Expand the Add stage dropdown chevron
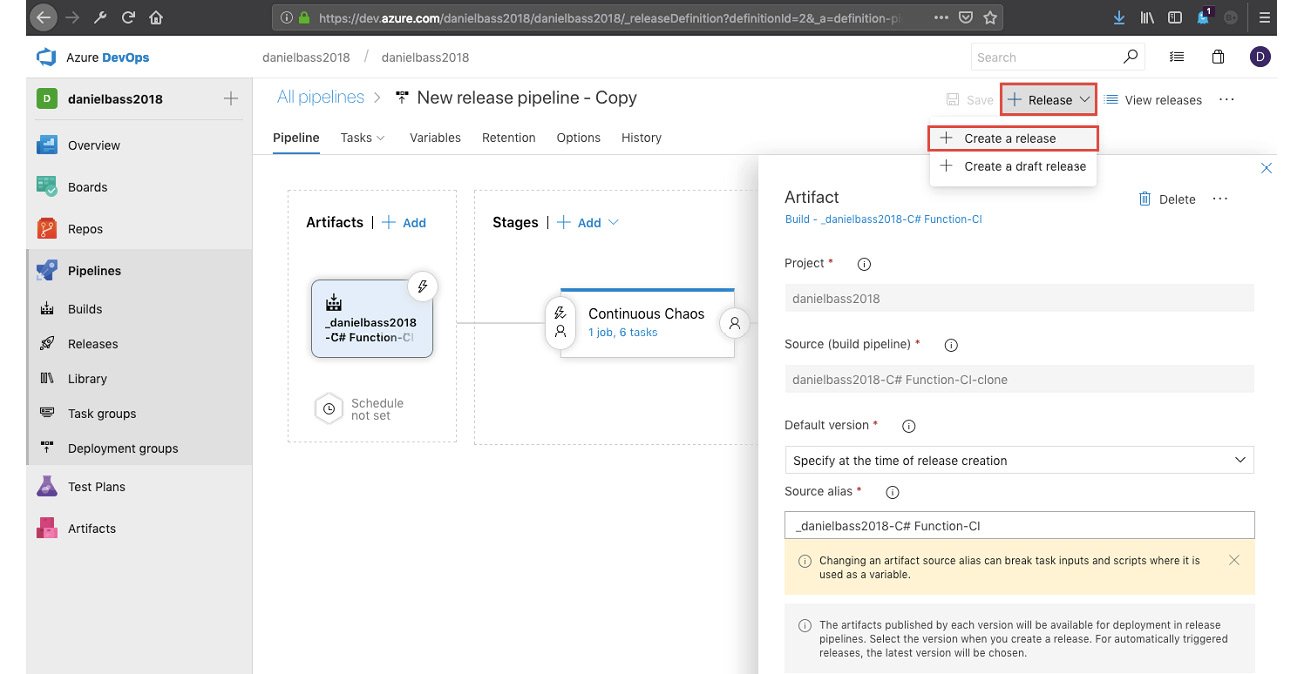 [613, 223]
